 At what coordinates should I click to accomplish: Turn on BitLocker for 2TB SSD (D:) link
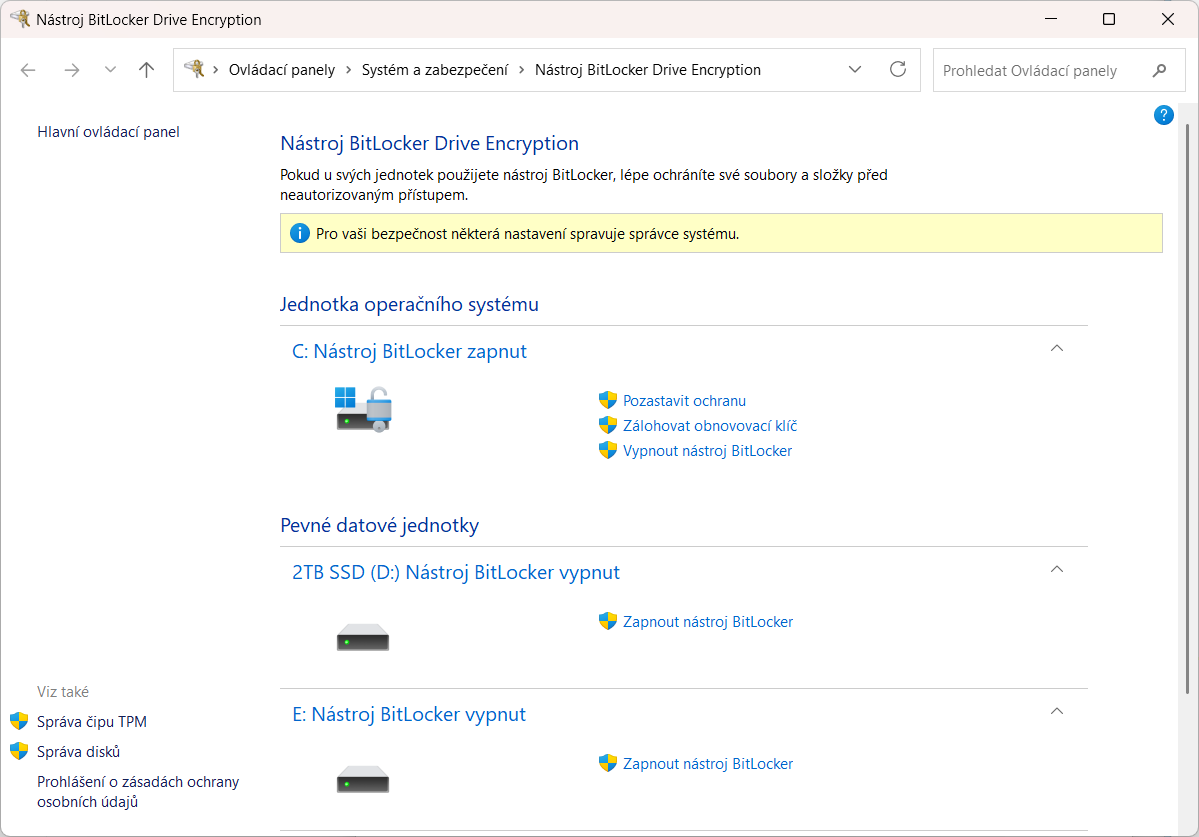pos(708,621)
